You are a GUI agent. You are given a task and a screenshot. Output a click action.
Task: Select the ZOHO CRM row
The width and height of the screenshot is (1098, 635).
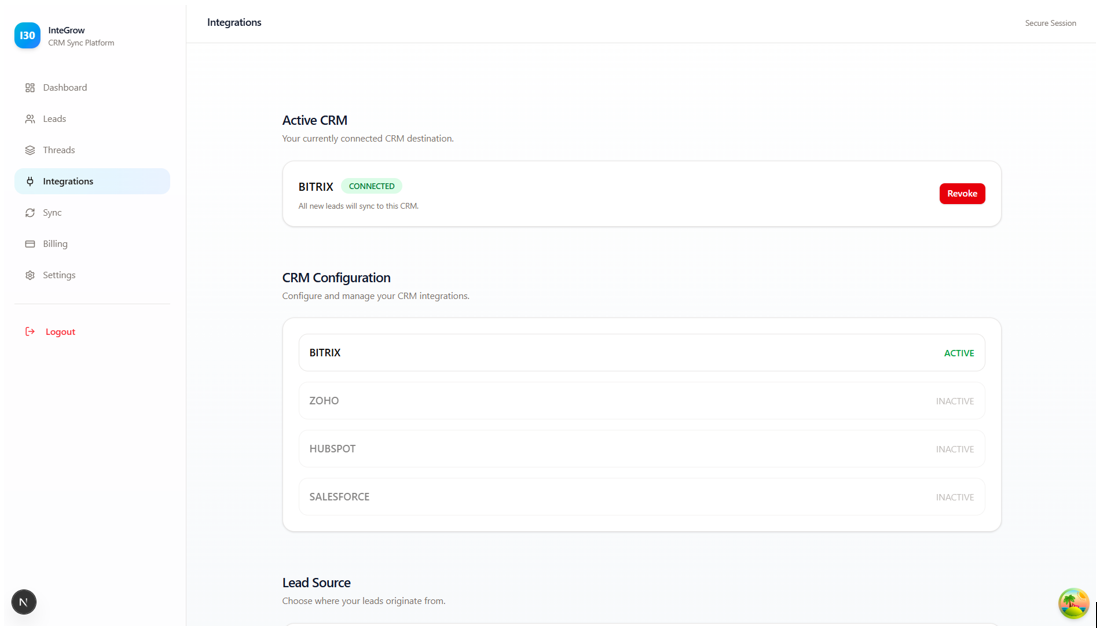[641, 401]
